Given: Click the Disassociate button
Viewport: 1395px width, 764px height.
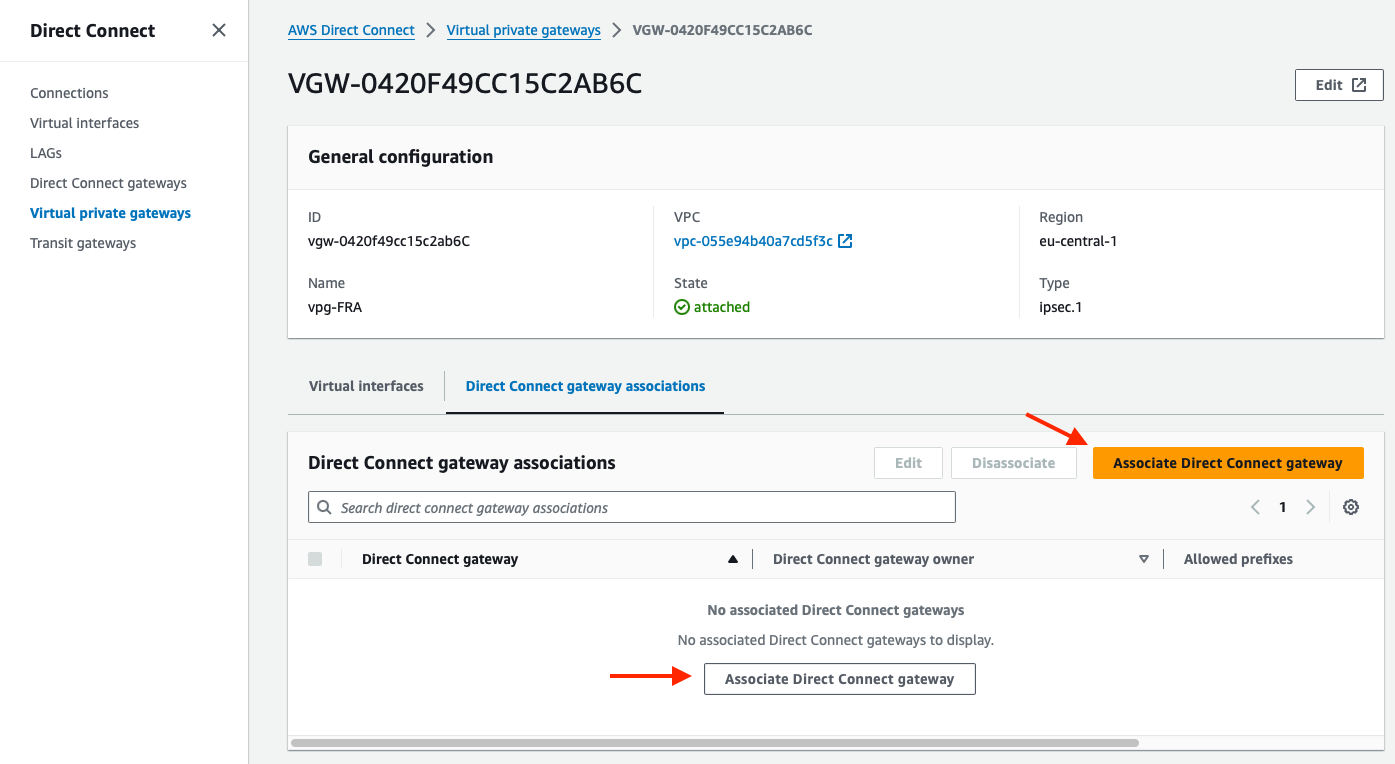Looking at the screenshot, I should tap(1013, 463).
